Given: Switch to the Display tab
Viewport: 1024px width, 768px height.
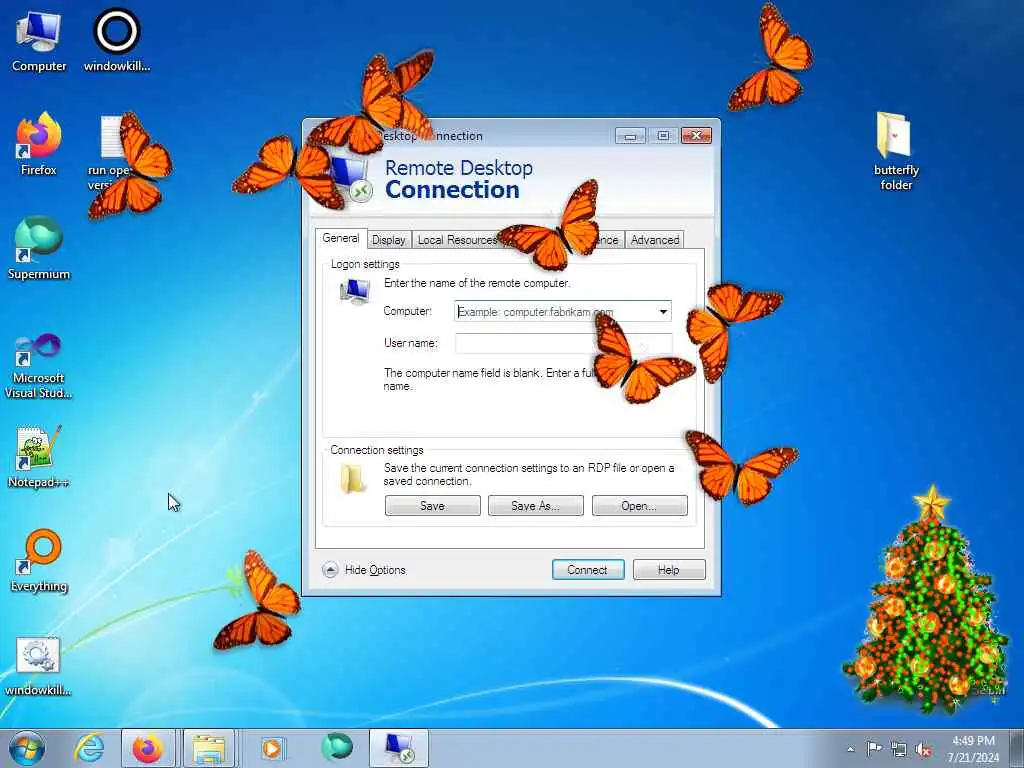Looking at the screenshot, I should coord(389,240).
